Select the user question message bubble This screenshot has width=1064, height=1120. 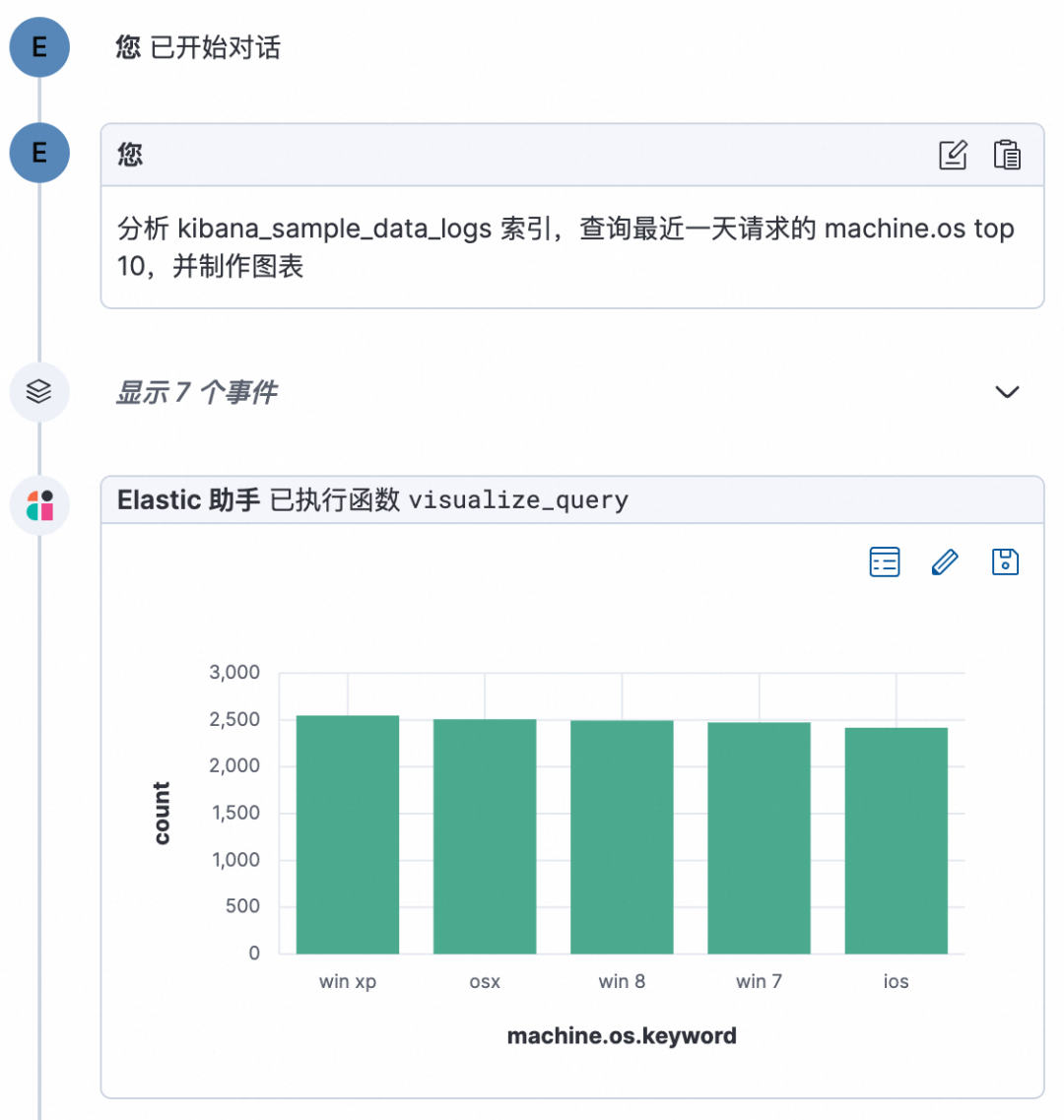571,247
